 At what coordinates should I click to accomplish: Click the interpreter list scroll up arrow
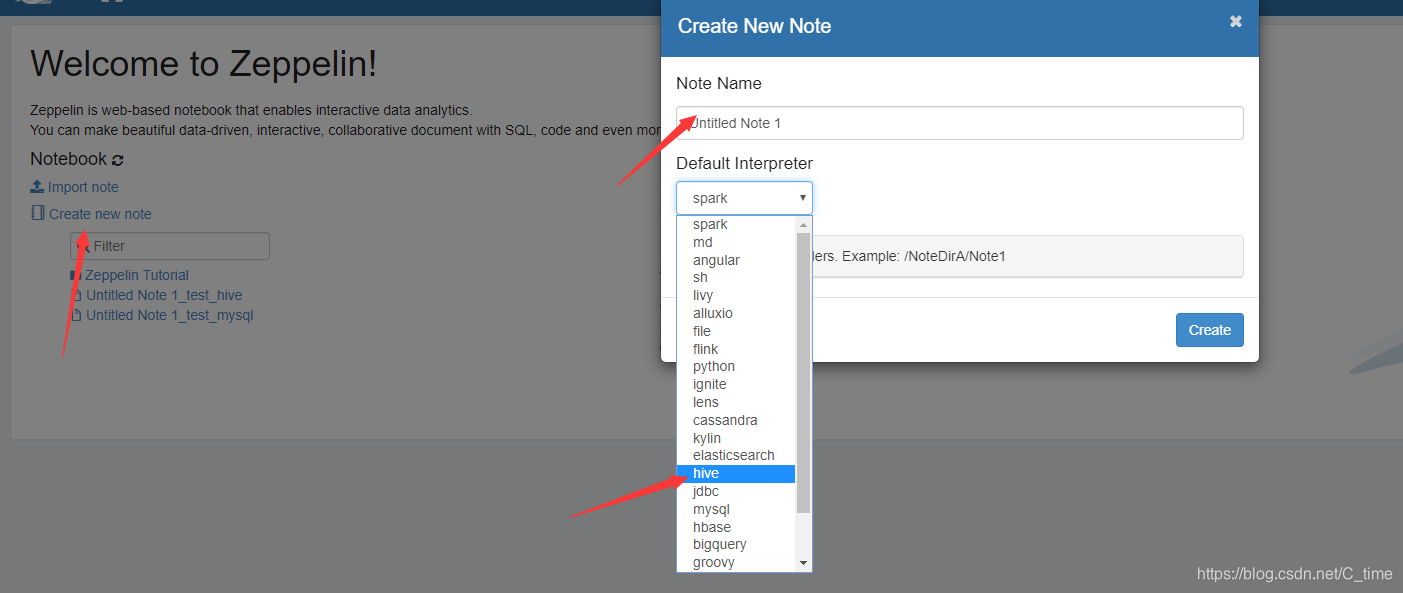pyautogui.click(x=803, y=225)
